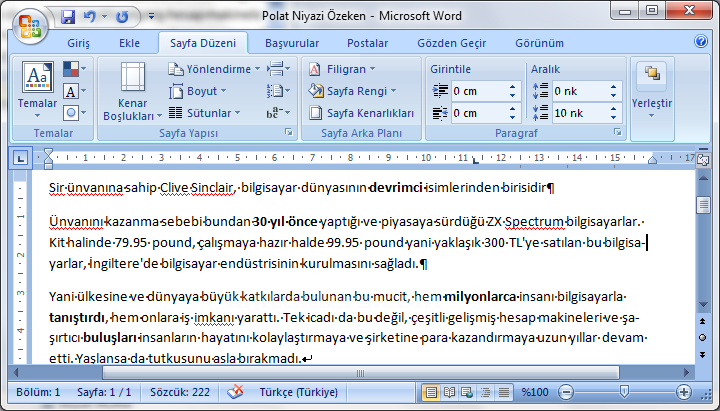
Task: Open the Postalar tab
Action: pos(367,43)
